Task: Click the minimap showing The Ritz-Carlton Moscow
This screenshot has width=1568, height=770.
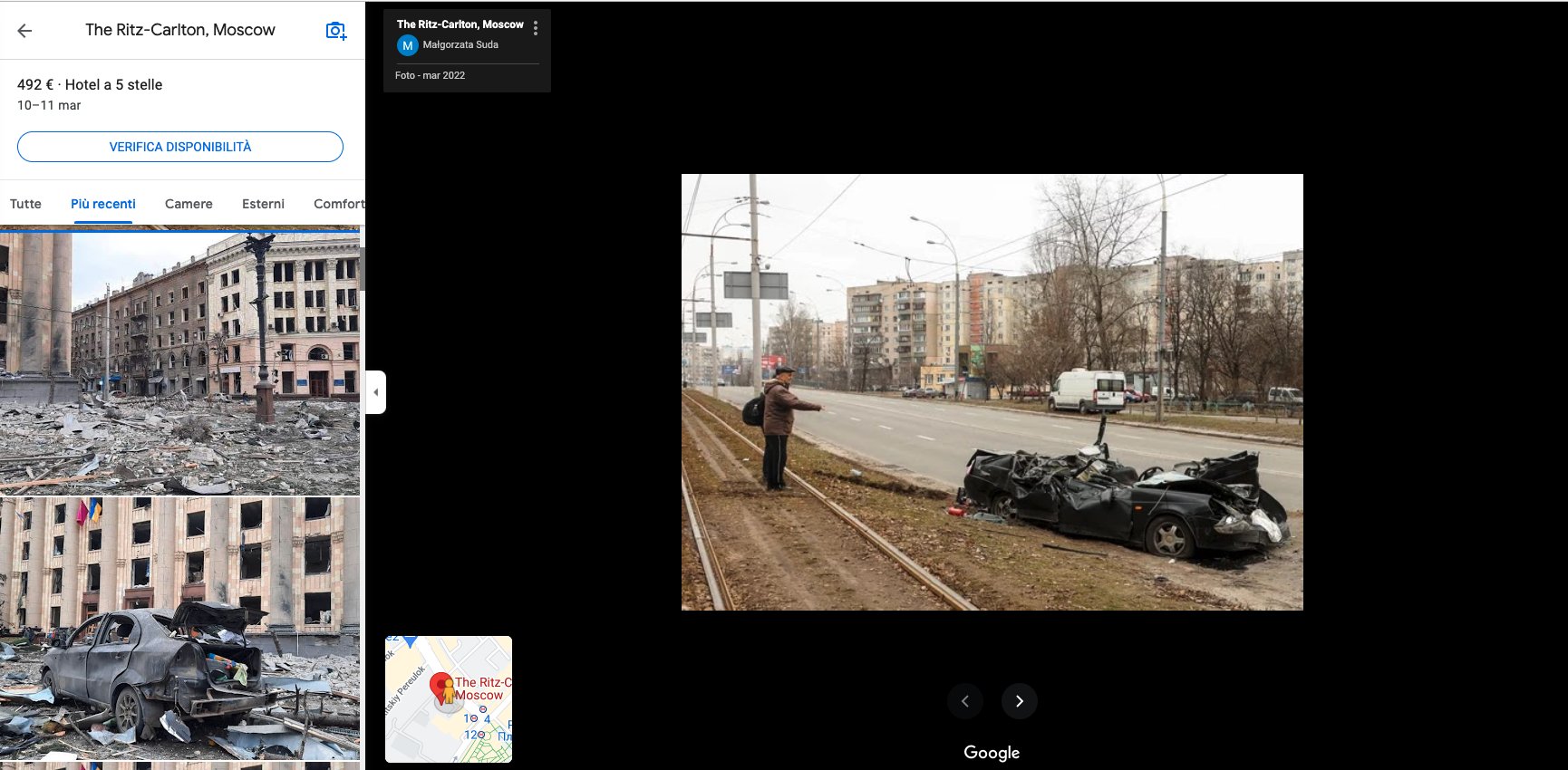Action: pos(449,699)
